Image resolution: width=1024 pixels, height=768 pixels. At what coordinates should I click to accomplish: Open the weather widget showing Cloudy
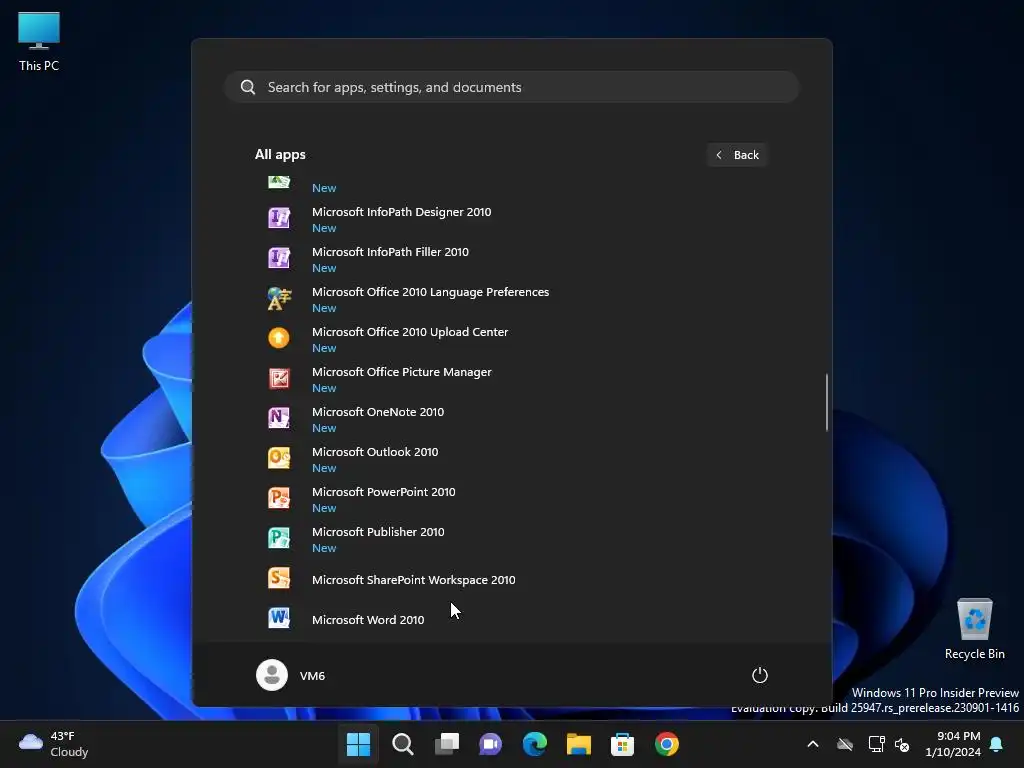[x=54, y=744]
